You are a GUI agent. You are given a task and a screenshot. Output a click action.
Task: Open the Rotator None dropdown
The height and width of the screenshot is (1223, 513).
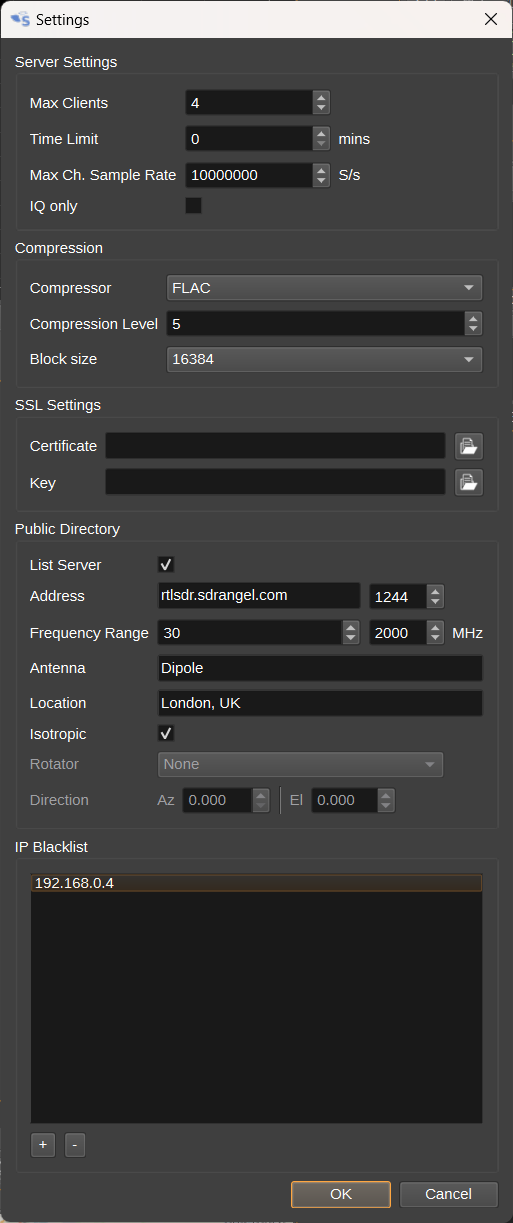(301, 764)
